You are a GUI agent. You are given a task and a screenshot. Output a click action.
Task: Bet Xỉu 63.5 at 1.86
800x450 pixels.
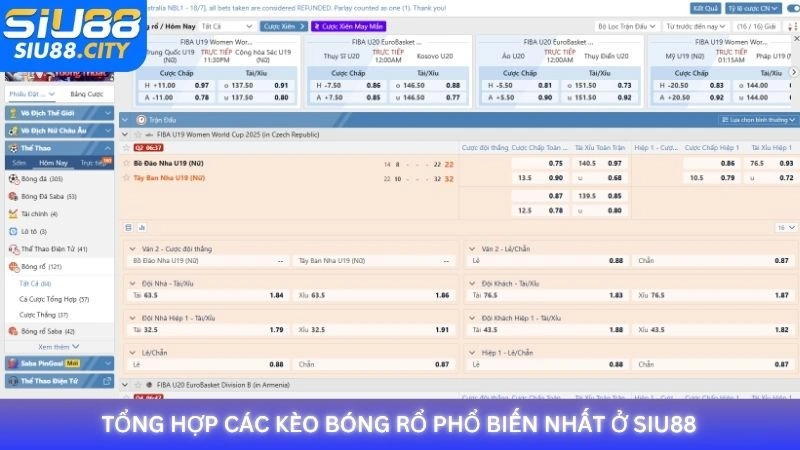coord(374,295)
